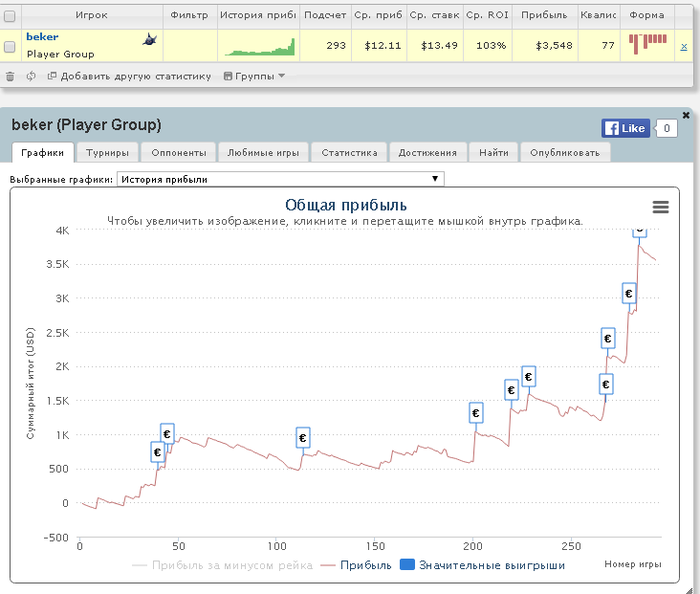Close the beker Player Group panel
Screen dimensions: 700x594
(x=686, y=115)
